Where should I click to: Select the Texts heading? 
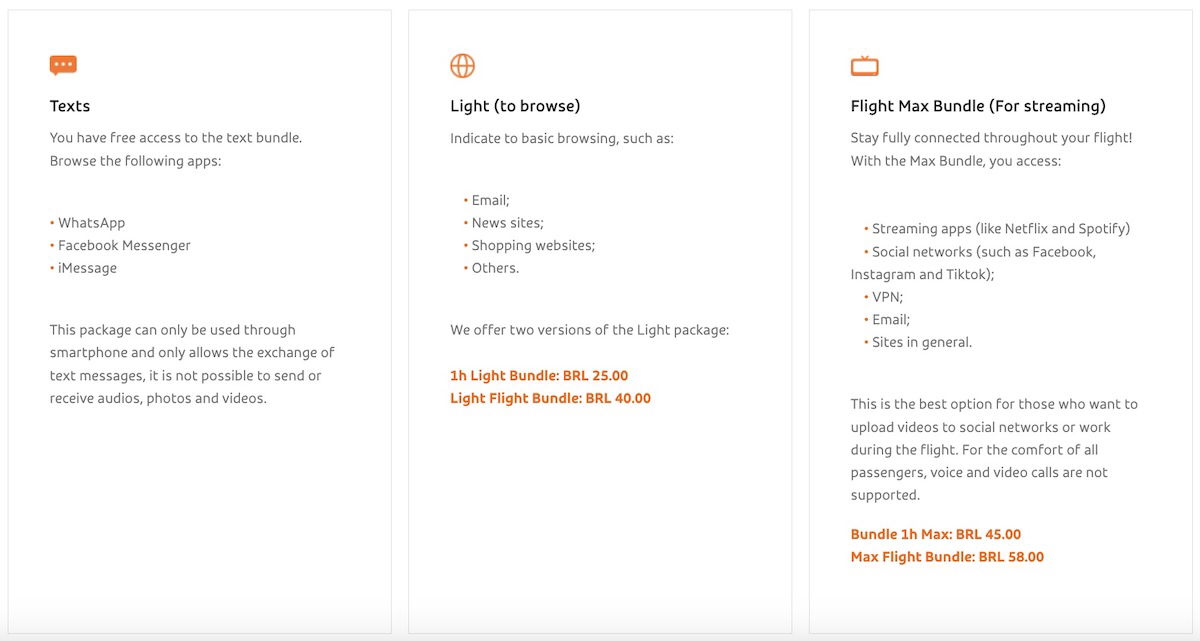pos(70,106)
